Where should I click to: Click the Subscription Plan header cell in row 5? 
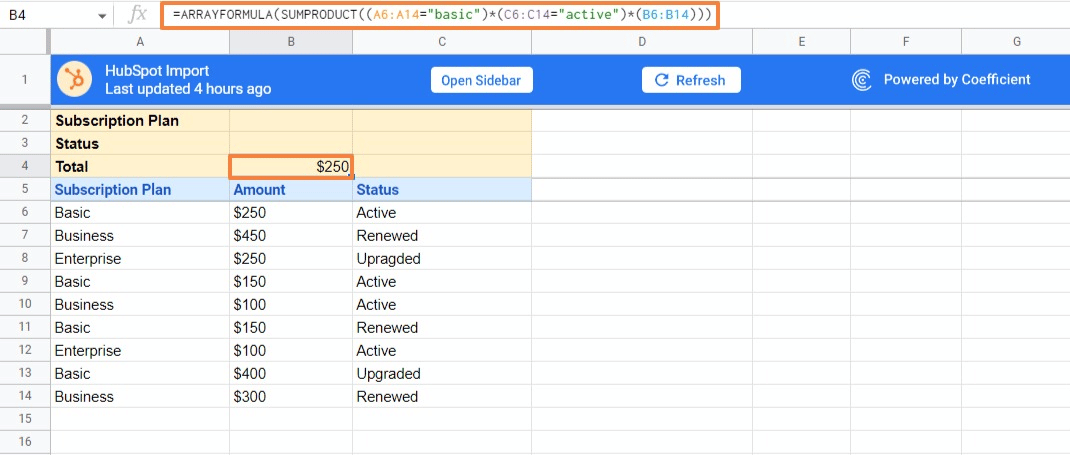coord(140,190)
